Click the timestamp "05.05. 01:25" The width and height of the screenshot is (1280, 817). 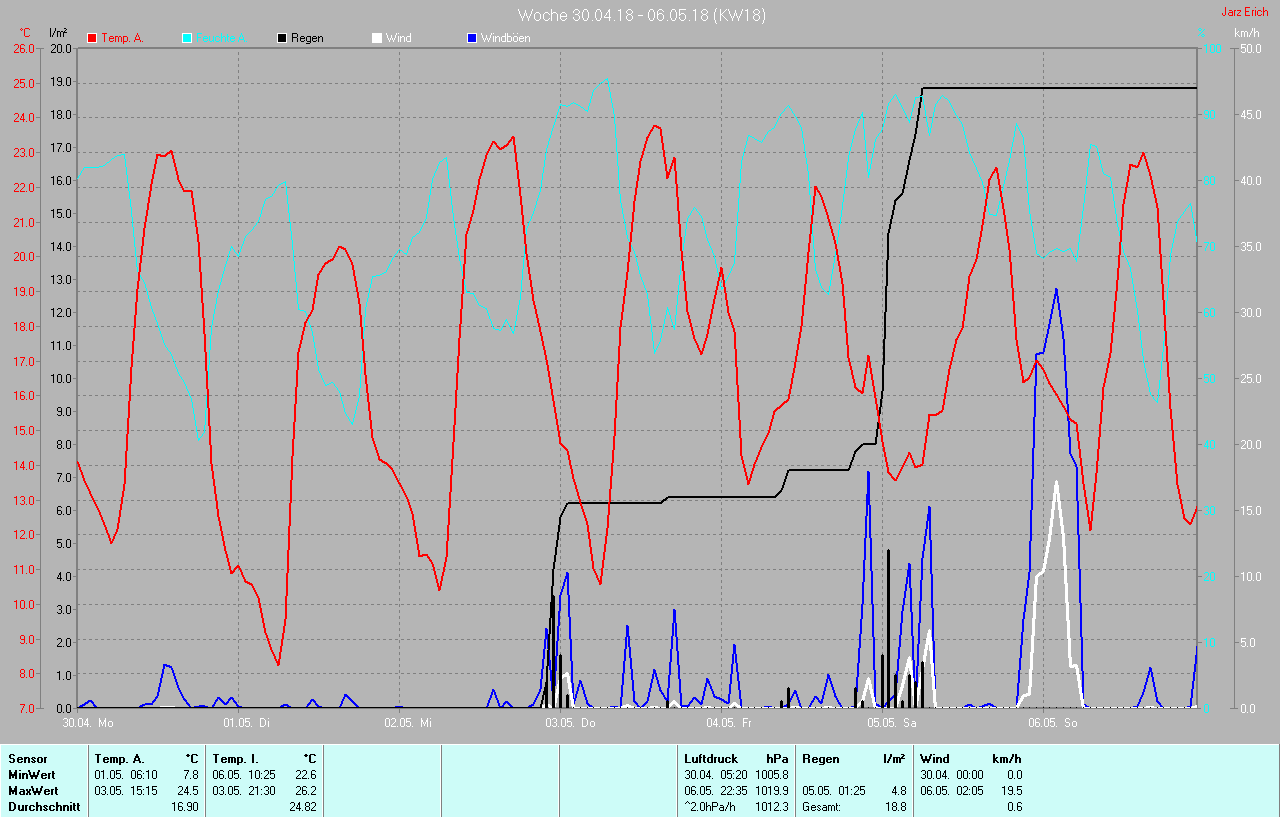(834, 791)
